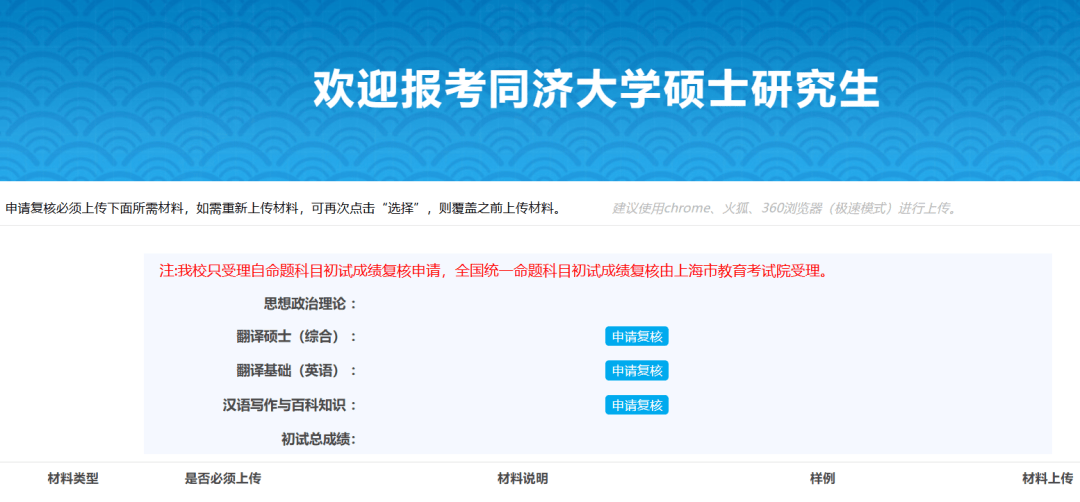Screen dimensions: 1080x502
Task: Select the 思想政治理论 label
Action: (x=310, y=303)
